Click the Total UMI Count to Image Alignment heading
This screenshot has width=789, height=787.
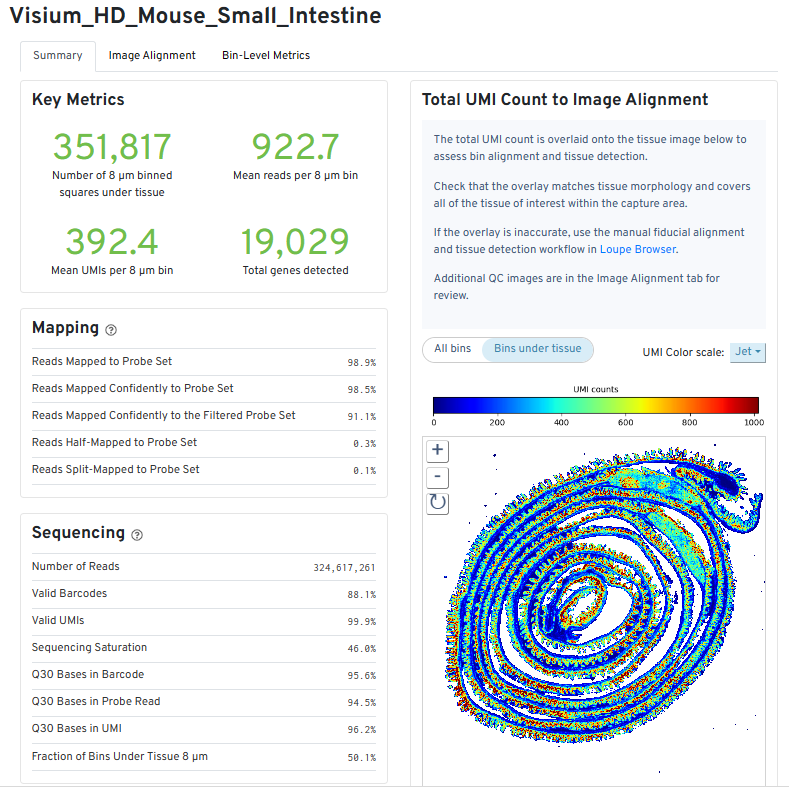tap(565, 99)
